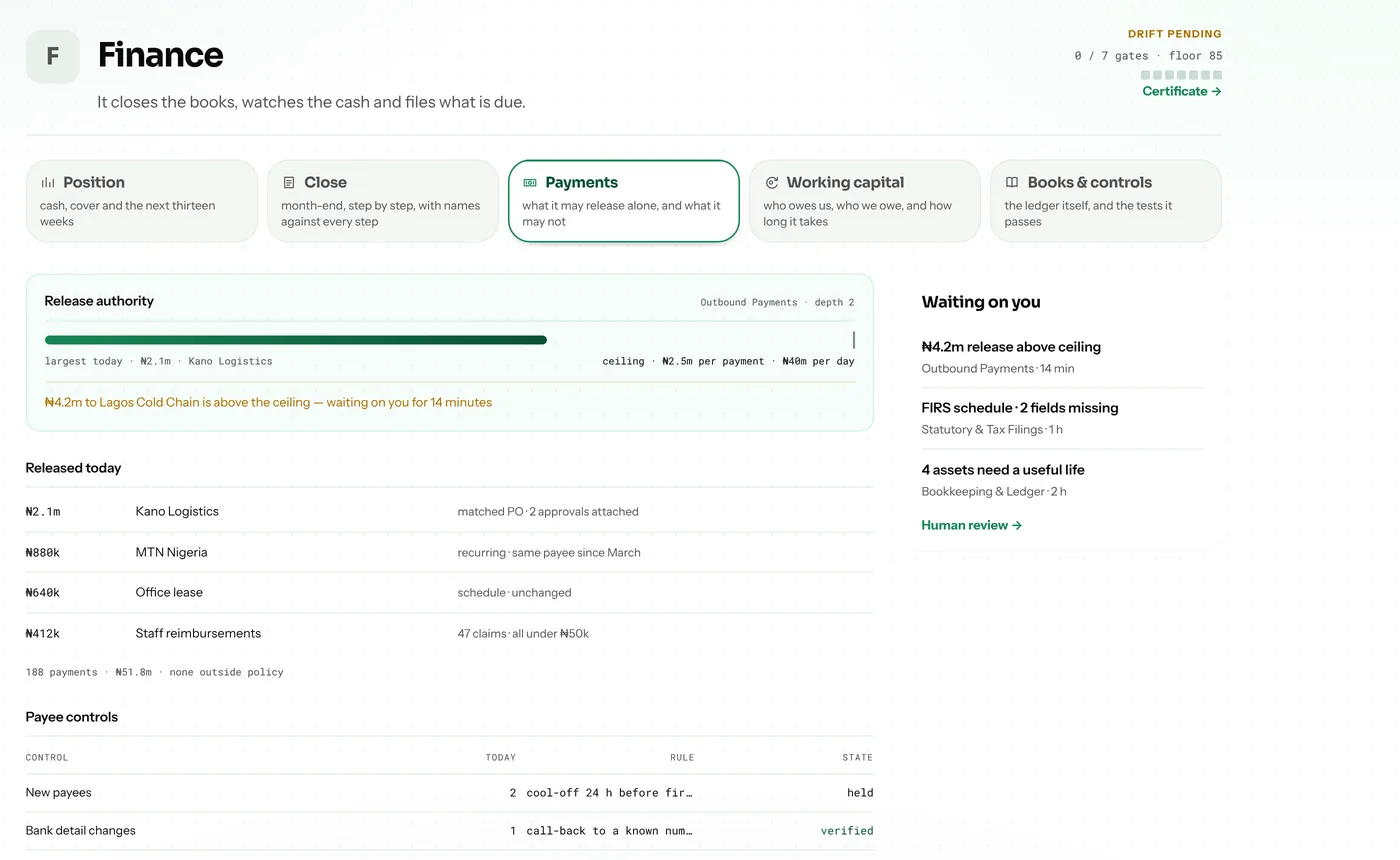Open the Position tab
The width and height of the screenshot is (1400, 860).
click(142, 201)
